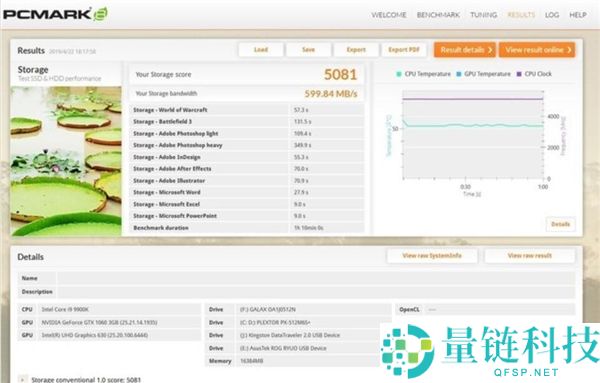Select Storage - Microsoft Excel row

coord(247,204)
